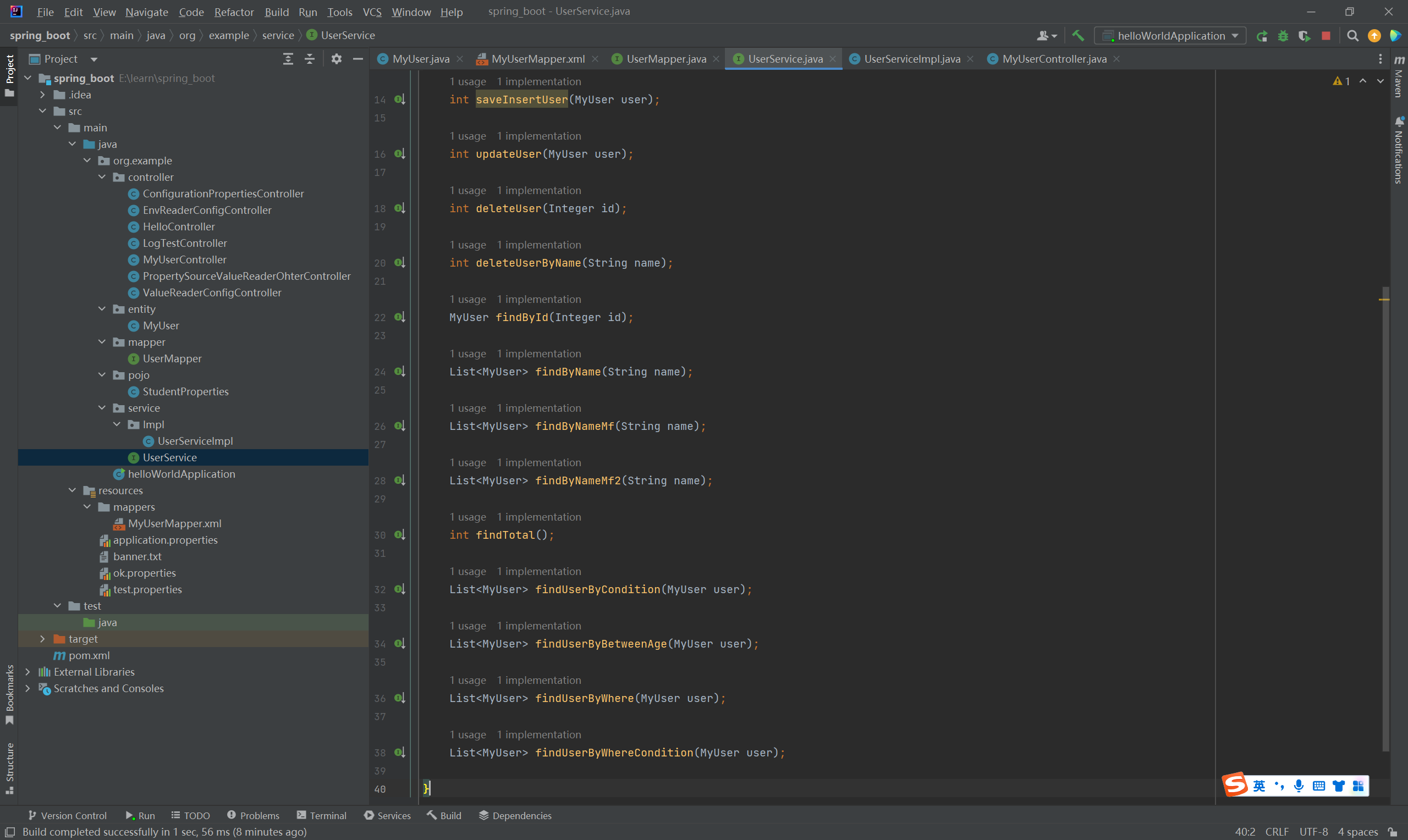
Task: Open helloWorldApplication run configuration dropdown
Action: [x=1170, y=36]
